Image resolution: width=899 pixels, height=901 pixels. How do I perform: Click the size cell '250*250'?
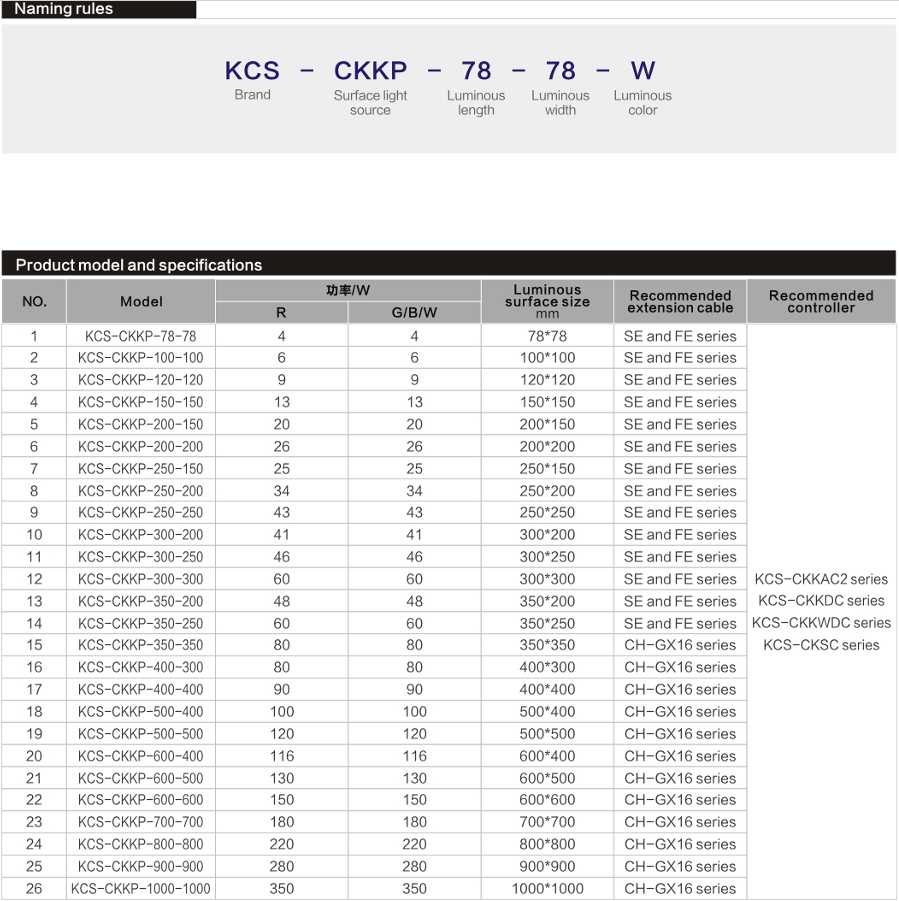(547, 513)
